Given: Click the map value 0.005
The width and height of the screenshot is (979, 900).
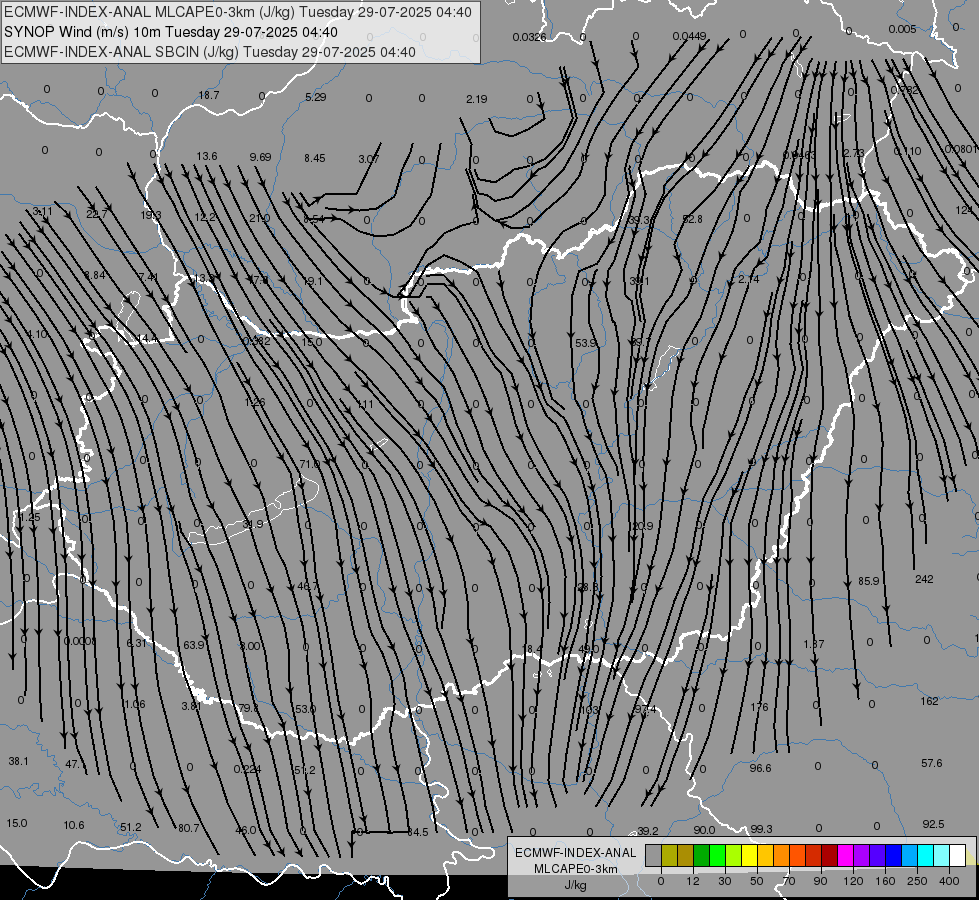Looking at the screenshot, I should tap(902, 29).
